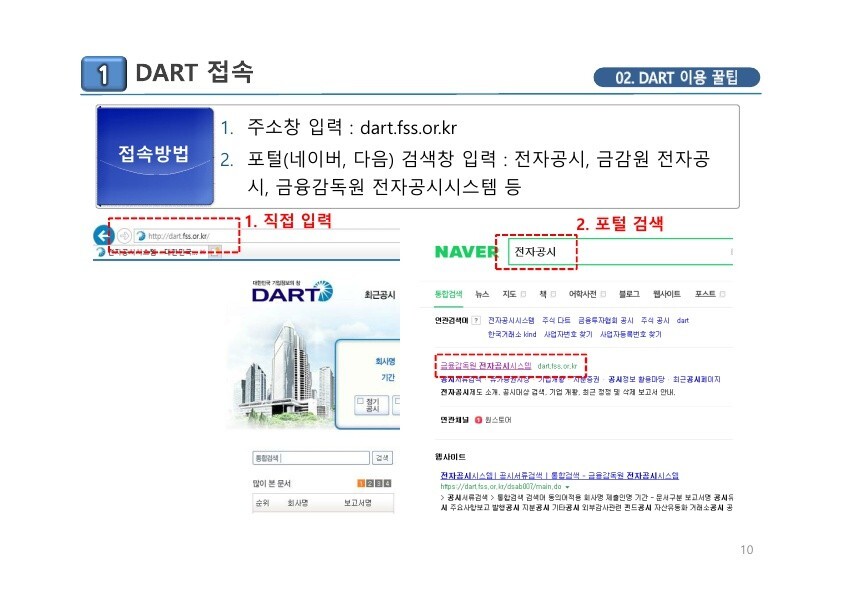Click the 많이 본 문서 heading
Screen dimensions: 842x595
tap(271, 483)
